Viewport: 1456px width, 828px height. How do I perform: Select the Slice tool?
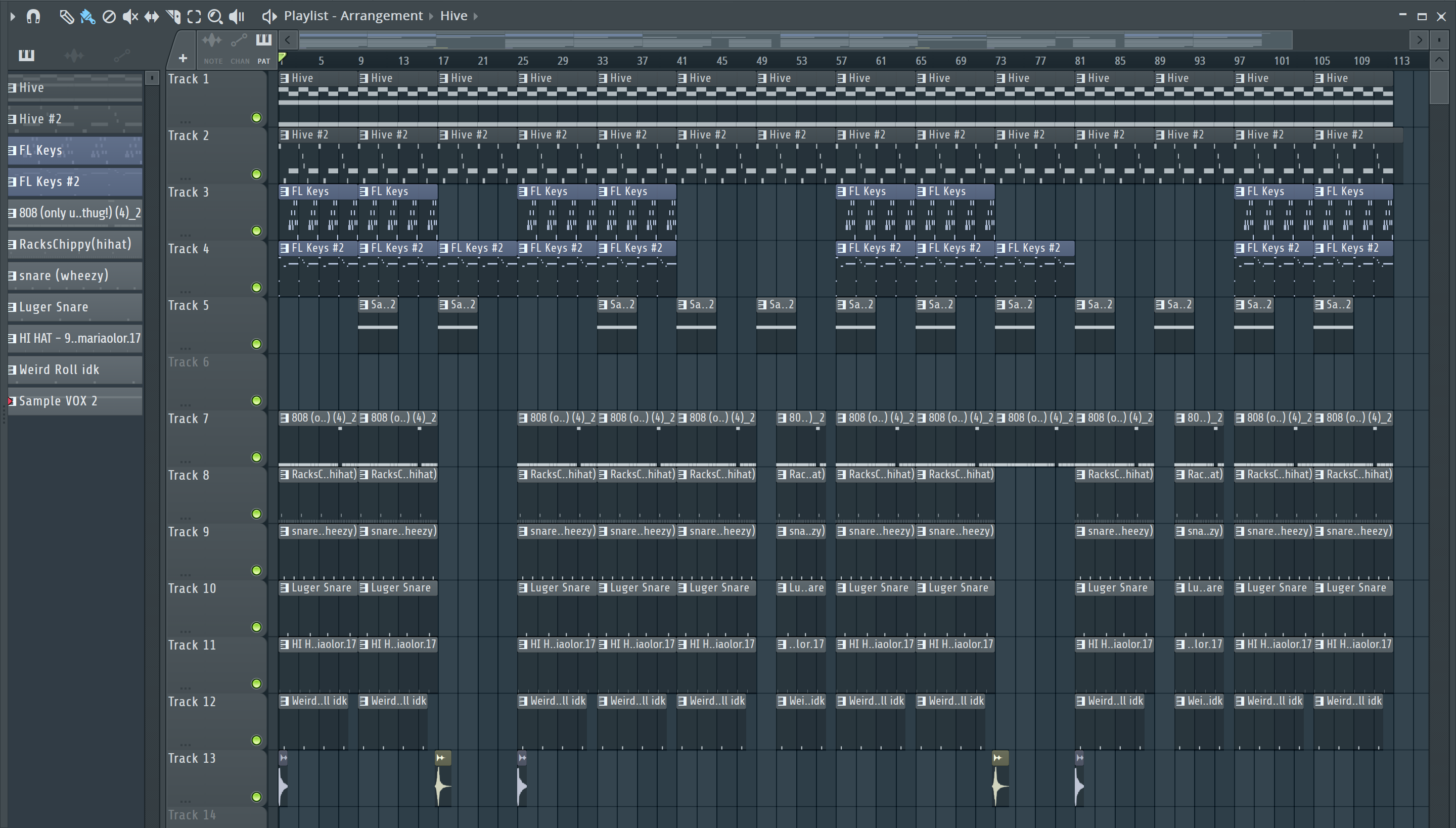173,17
